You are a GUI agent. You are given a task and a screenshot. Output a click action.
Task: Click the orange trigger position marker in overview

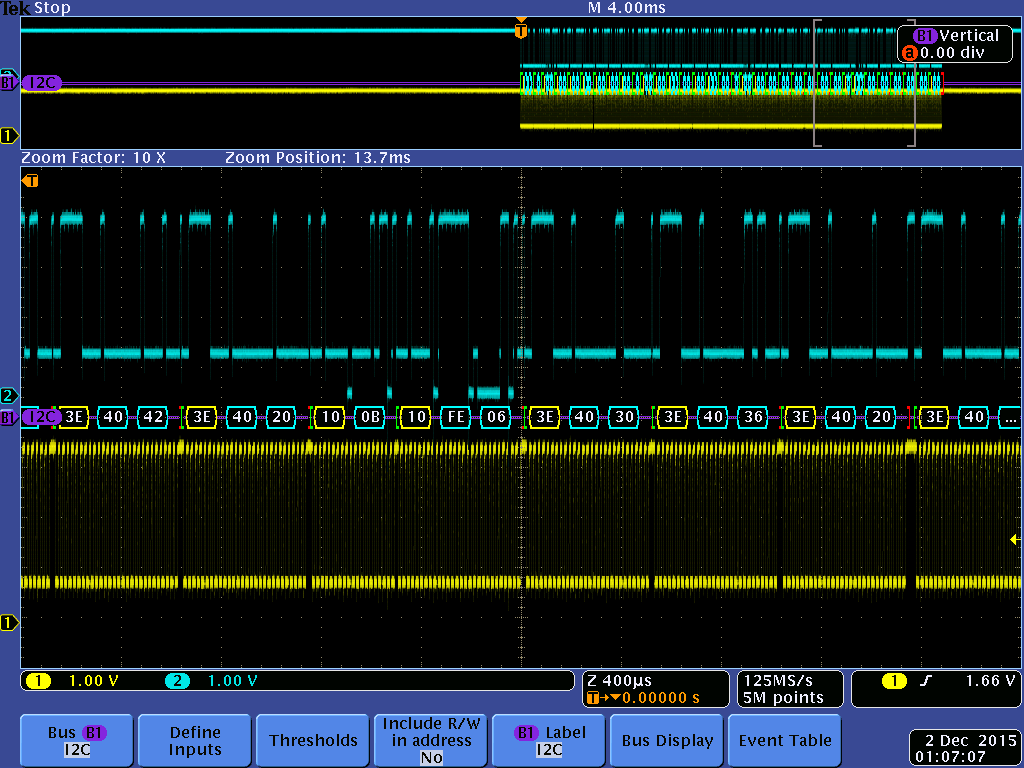pos(520,30)
